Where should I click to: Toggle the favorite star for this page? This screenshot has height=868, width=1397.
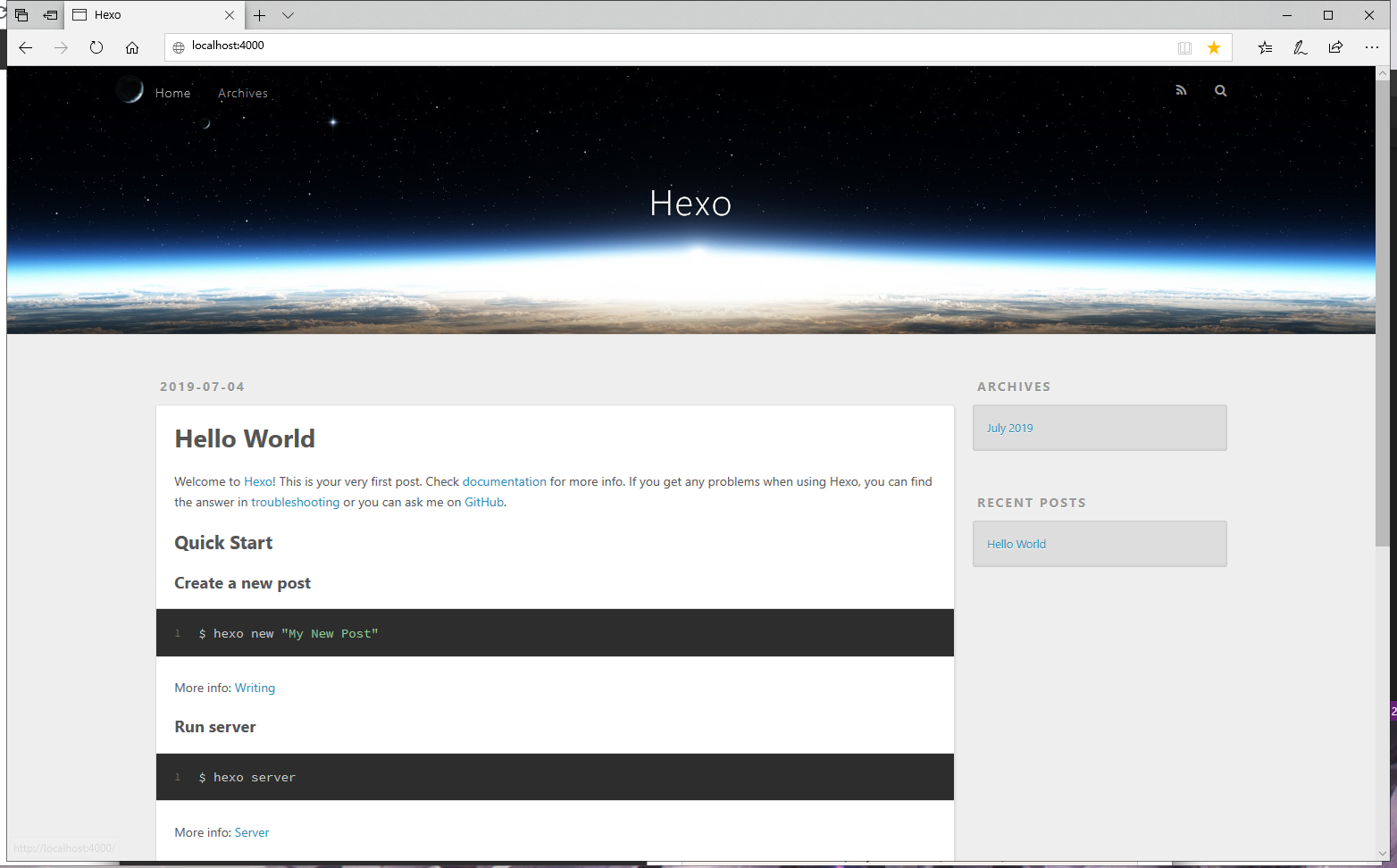pyautogui.click(x=1214, y=47)
